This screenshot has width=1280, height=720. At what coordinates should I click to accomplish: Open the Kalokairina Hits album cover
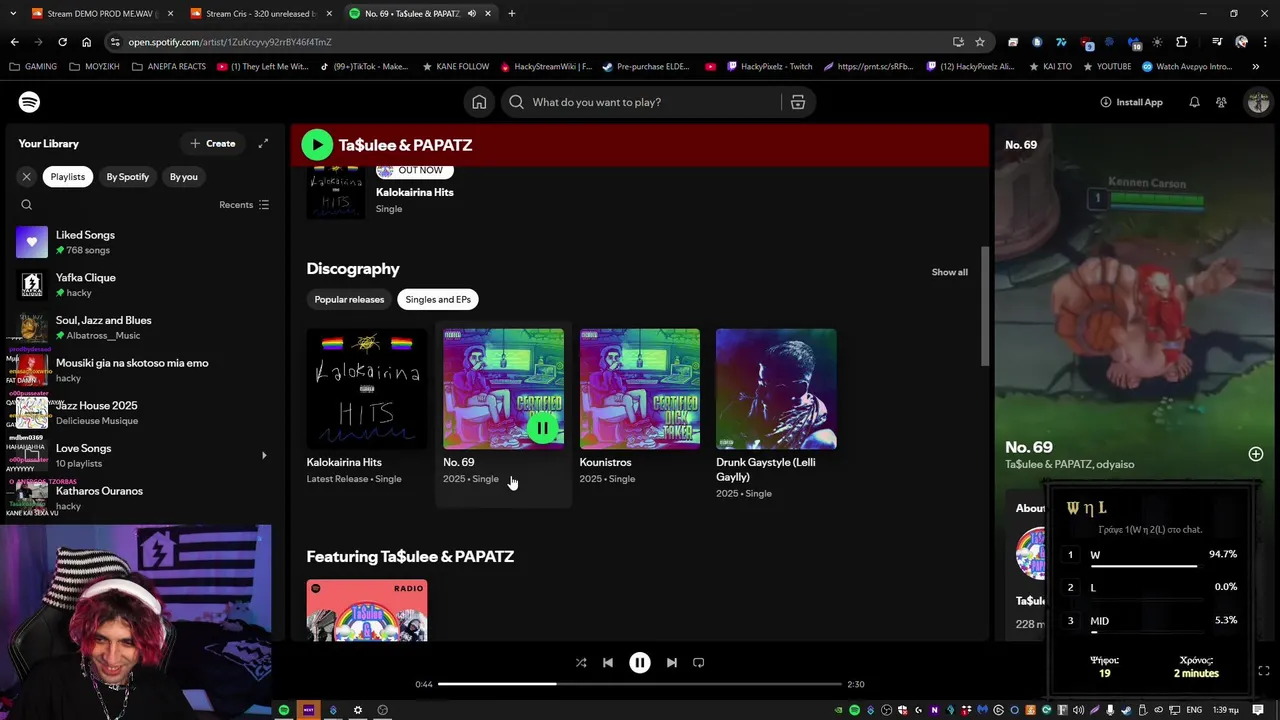367,389
